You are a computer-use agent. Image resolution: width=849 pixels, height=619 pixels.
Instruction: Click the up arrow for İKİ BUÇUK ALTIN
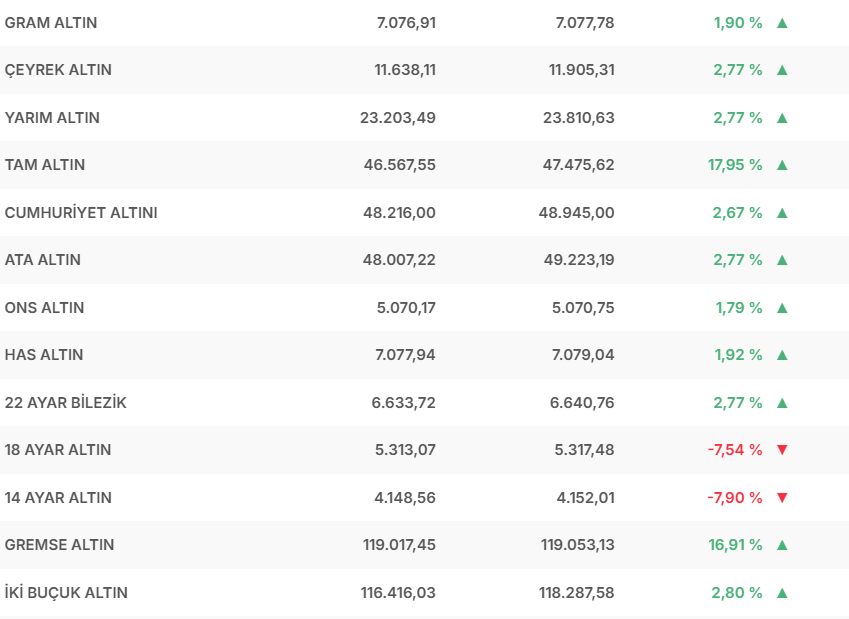(x=782, y=593)
